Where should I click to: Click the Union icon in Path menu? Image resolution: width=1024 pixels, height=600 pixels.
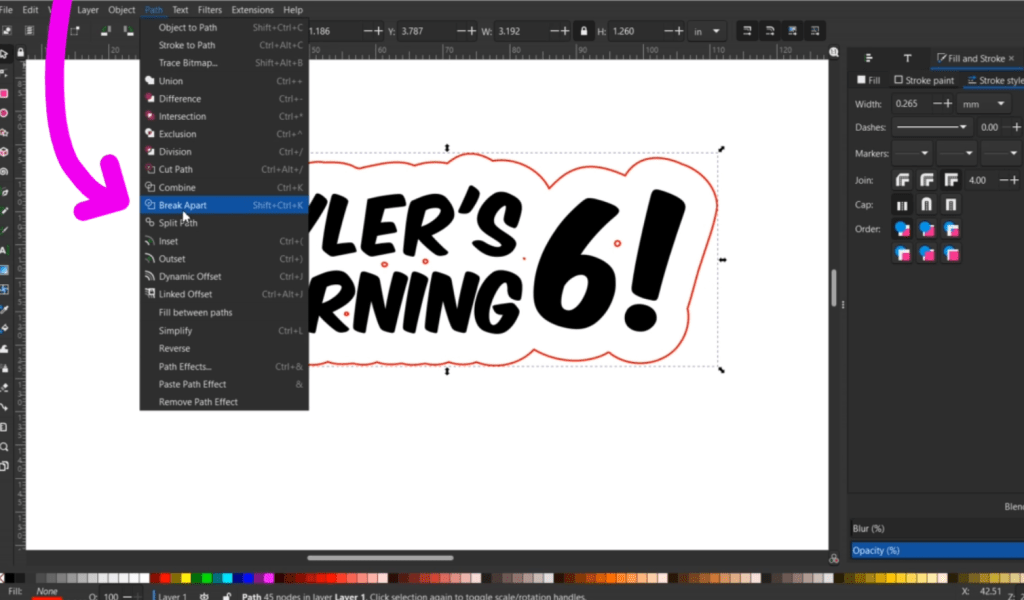point(150,81)
